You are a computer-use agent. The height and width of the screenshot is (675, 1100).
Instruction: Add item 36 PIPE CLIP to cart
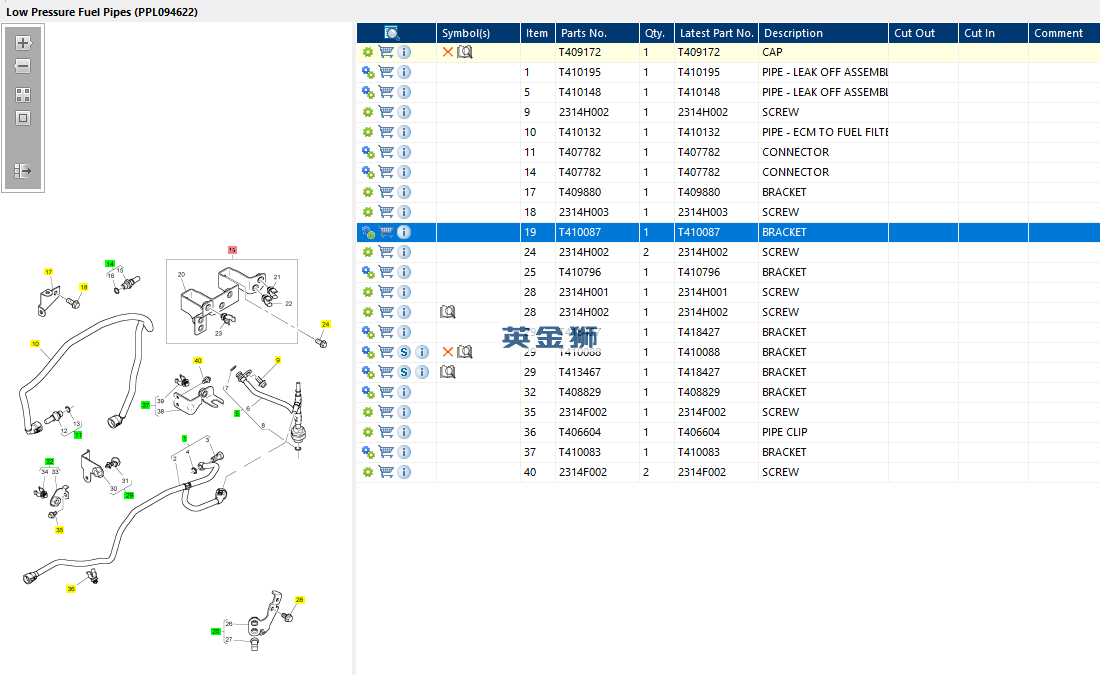coord(386,432)
